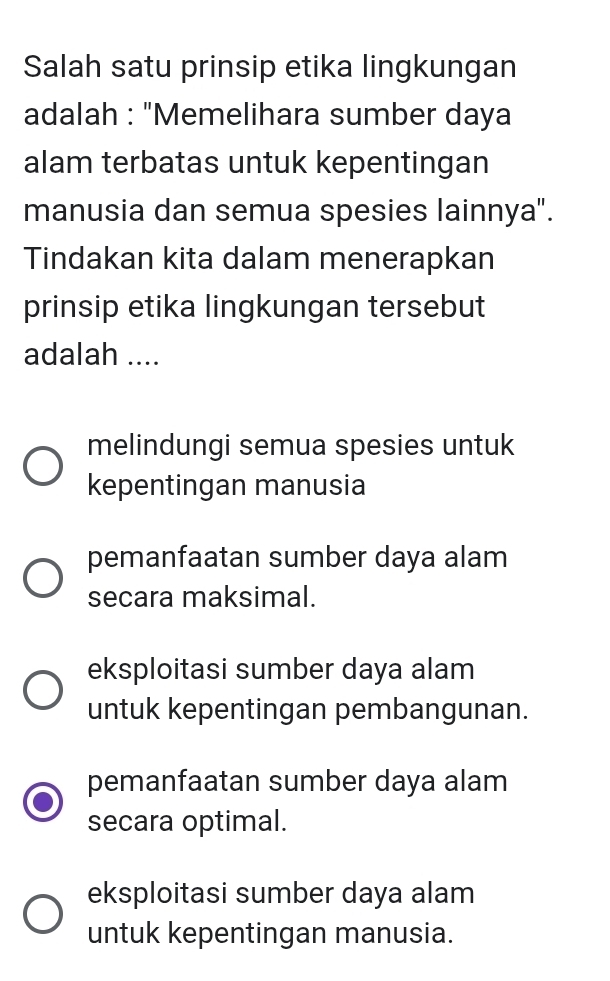
Task: Select radio for "melindungi semua spesies" option
Action: (x=43, y=466)
